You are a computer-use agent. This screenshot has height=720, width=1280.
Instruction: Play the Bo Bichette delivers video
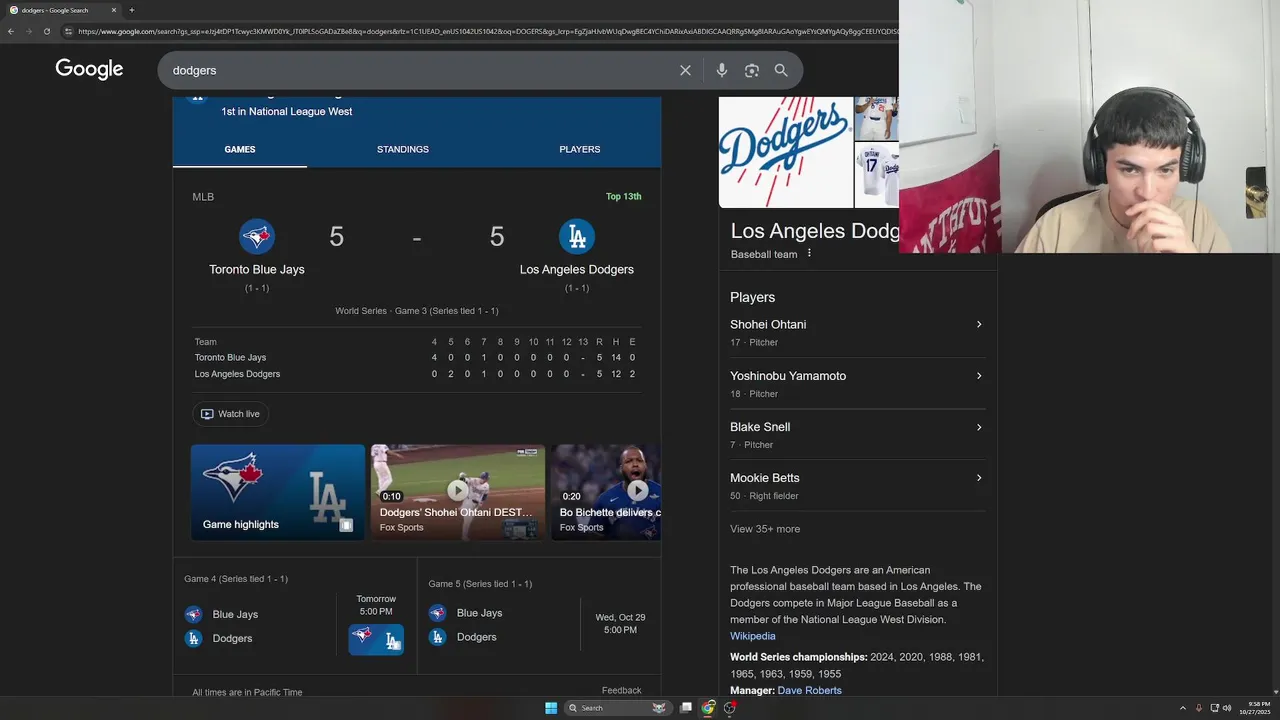606,491
